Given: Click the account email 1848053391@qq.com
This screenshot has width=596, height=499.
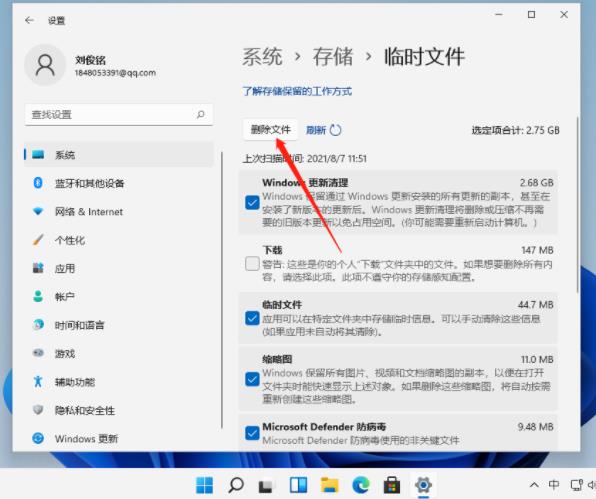Looking at the screenshot, I should 115,73.
